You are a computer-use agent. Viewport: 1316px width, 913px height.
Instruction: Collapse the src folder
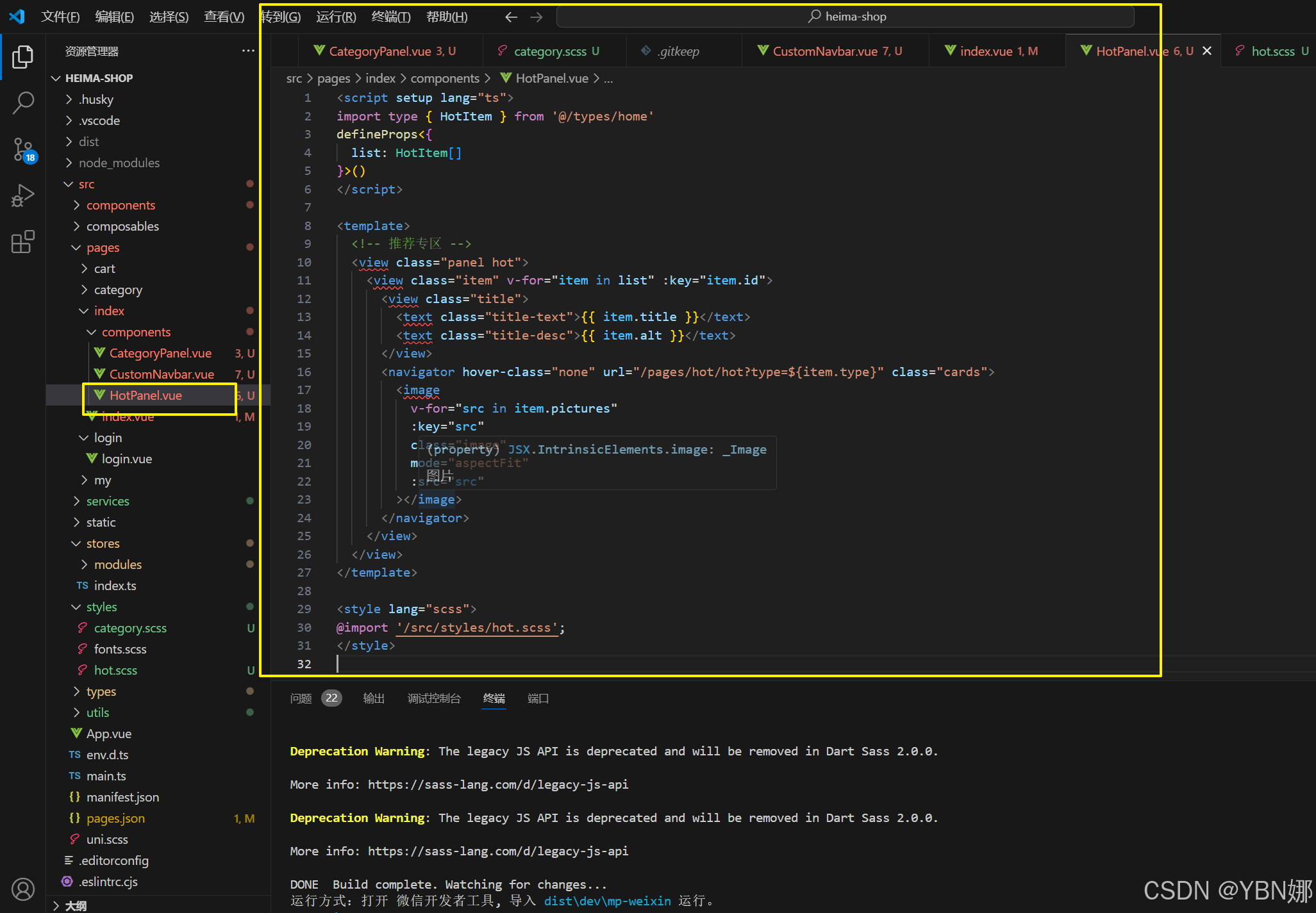pyautogui.click(x=86, y=184)
